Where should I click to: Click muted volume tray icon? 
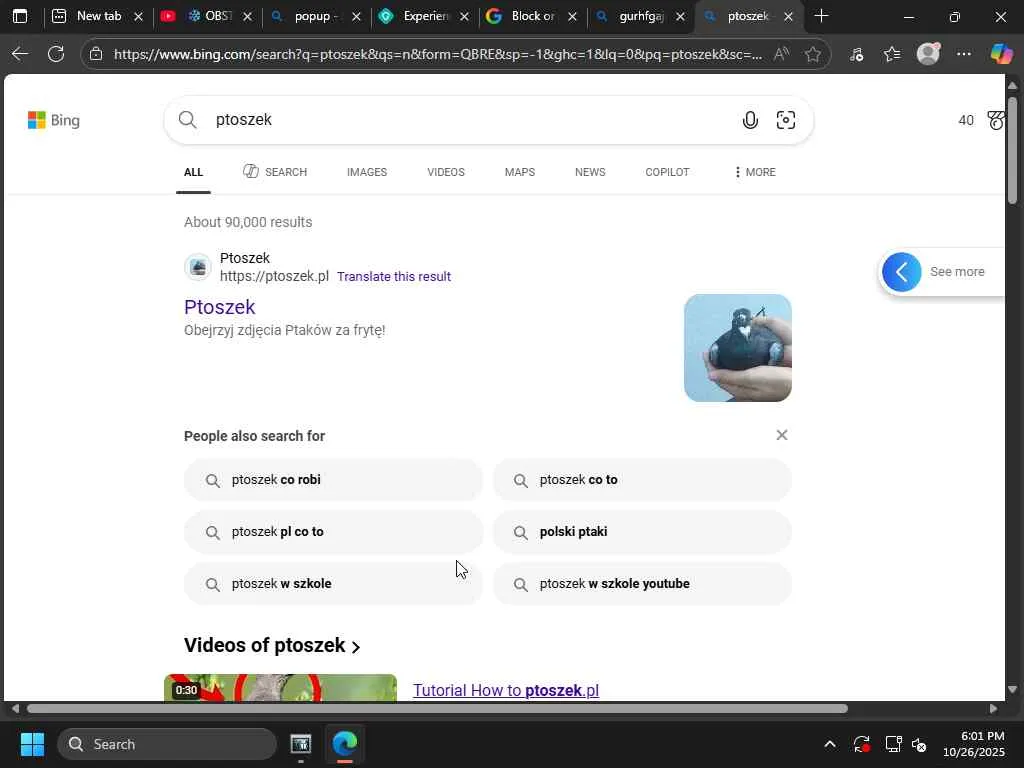(x=919, y=744)
